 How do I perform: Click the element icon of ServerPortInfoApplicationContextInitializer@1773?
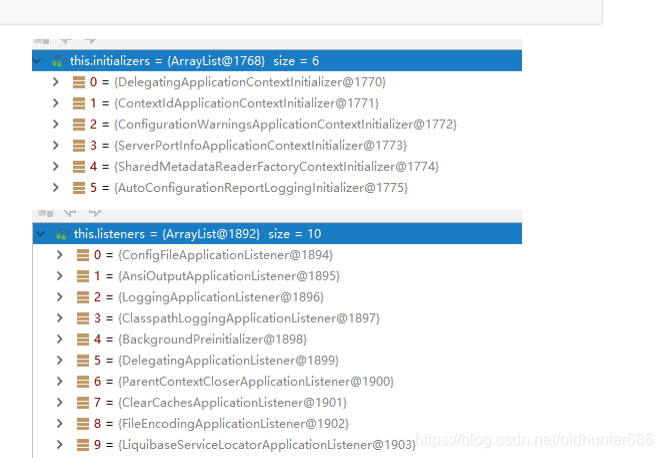click(79, 145)
